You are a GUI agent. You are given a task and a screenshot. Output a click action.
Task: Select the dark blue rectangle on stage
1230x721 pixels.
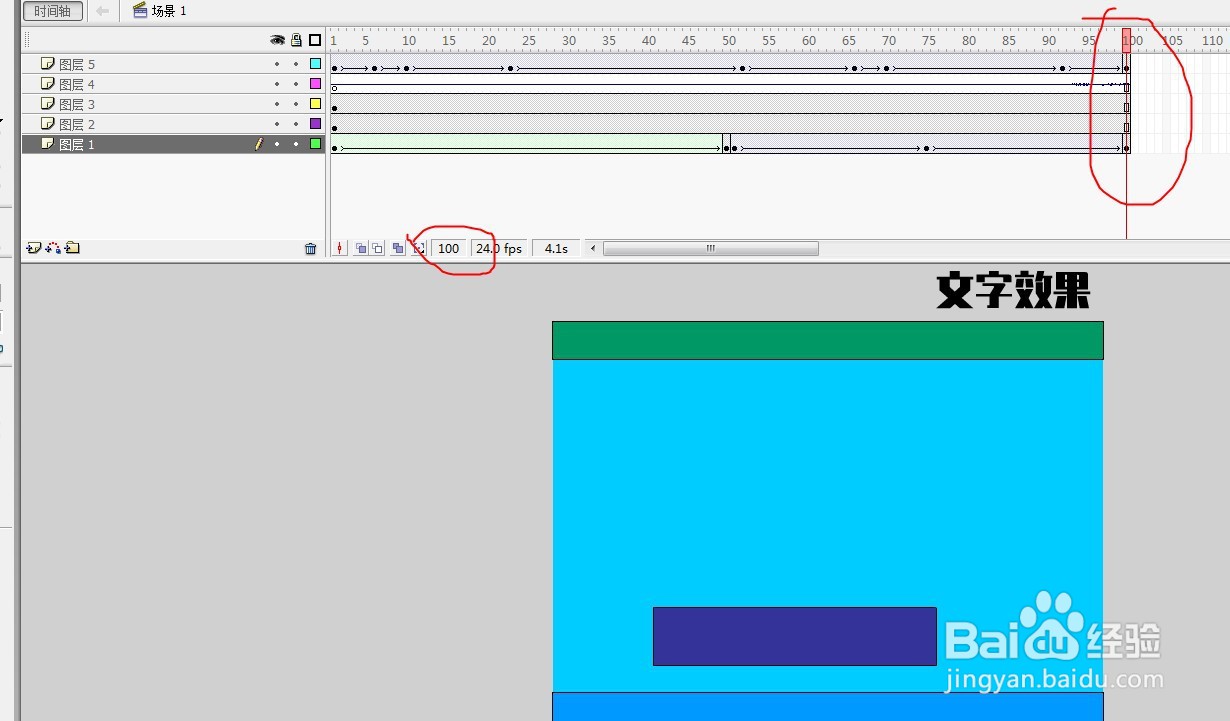point(795,636)
